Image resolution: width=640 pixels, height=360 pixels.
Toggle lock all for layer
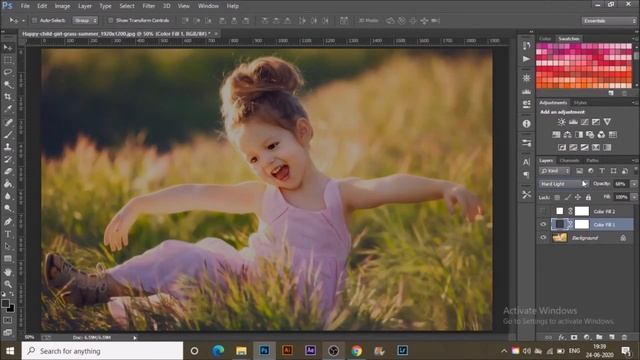[x=588, y=197]
